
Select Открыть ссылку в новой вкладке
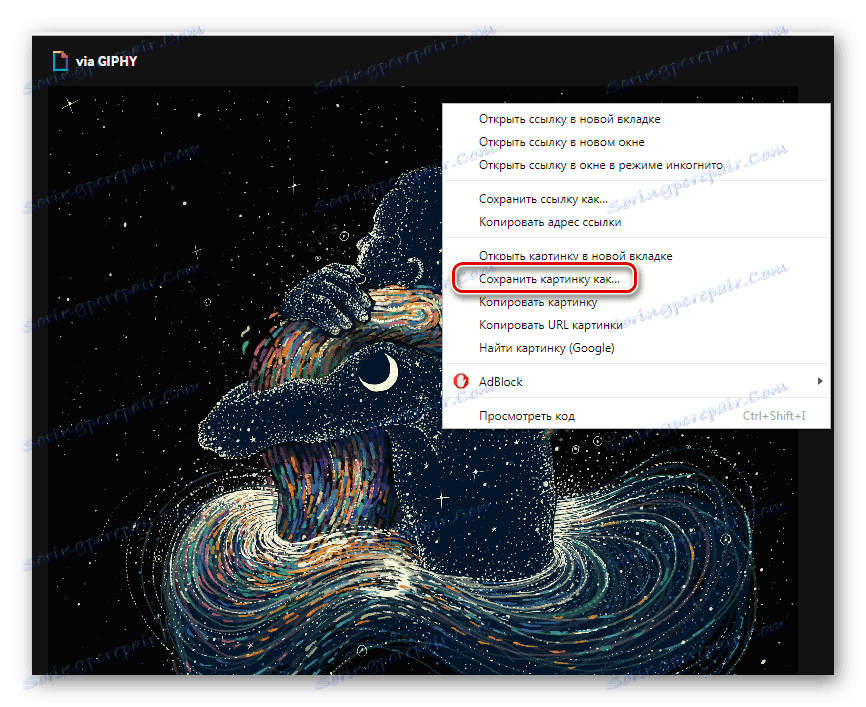tap(636, 119)
